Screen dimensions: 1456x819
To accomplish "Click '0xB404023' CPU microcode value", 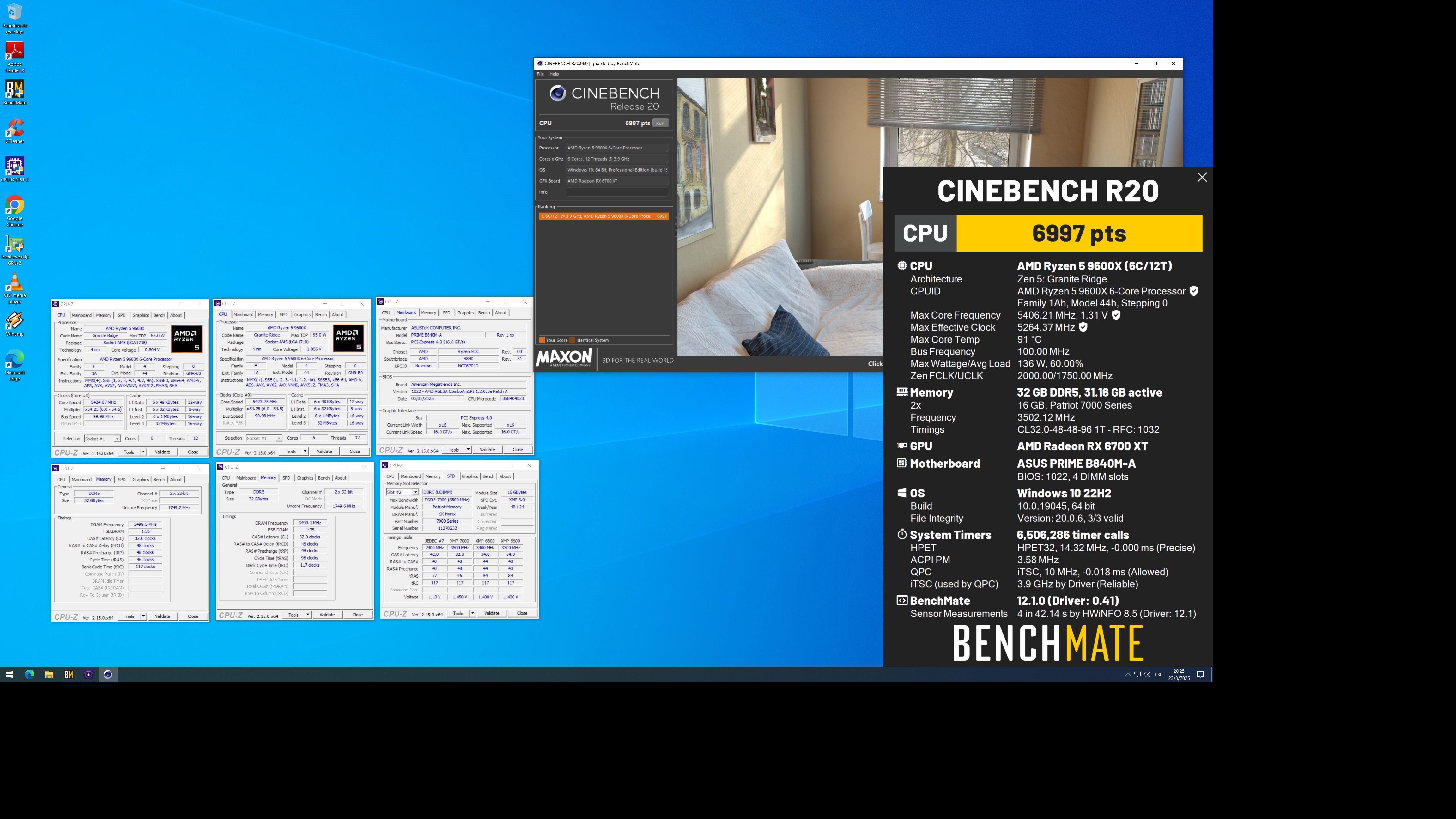I will pos(513,399).
